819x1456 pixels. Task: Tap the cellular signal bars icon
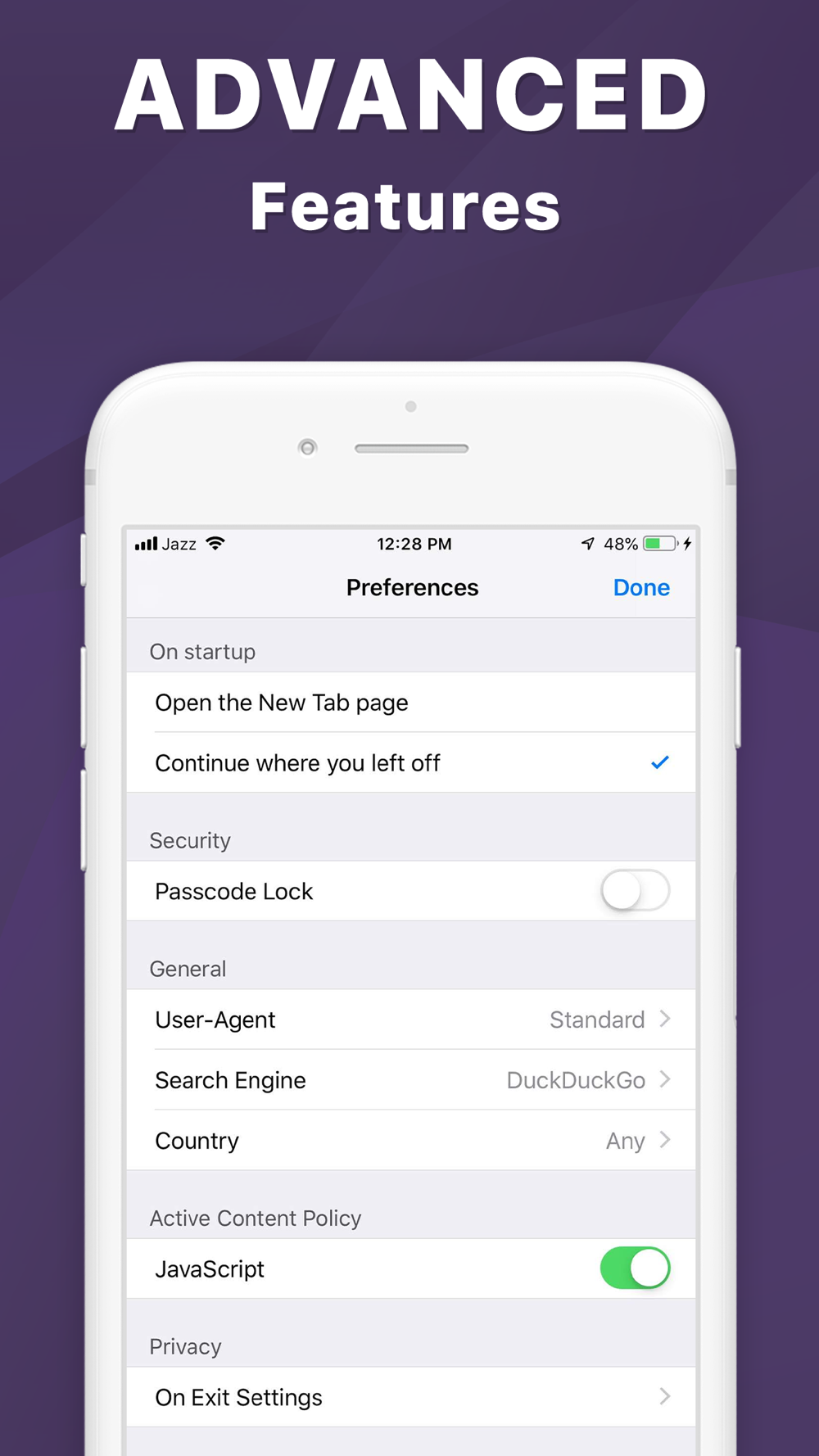(x=146, y=544)
